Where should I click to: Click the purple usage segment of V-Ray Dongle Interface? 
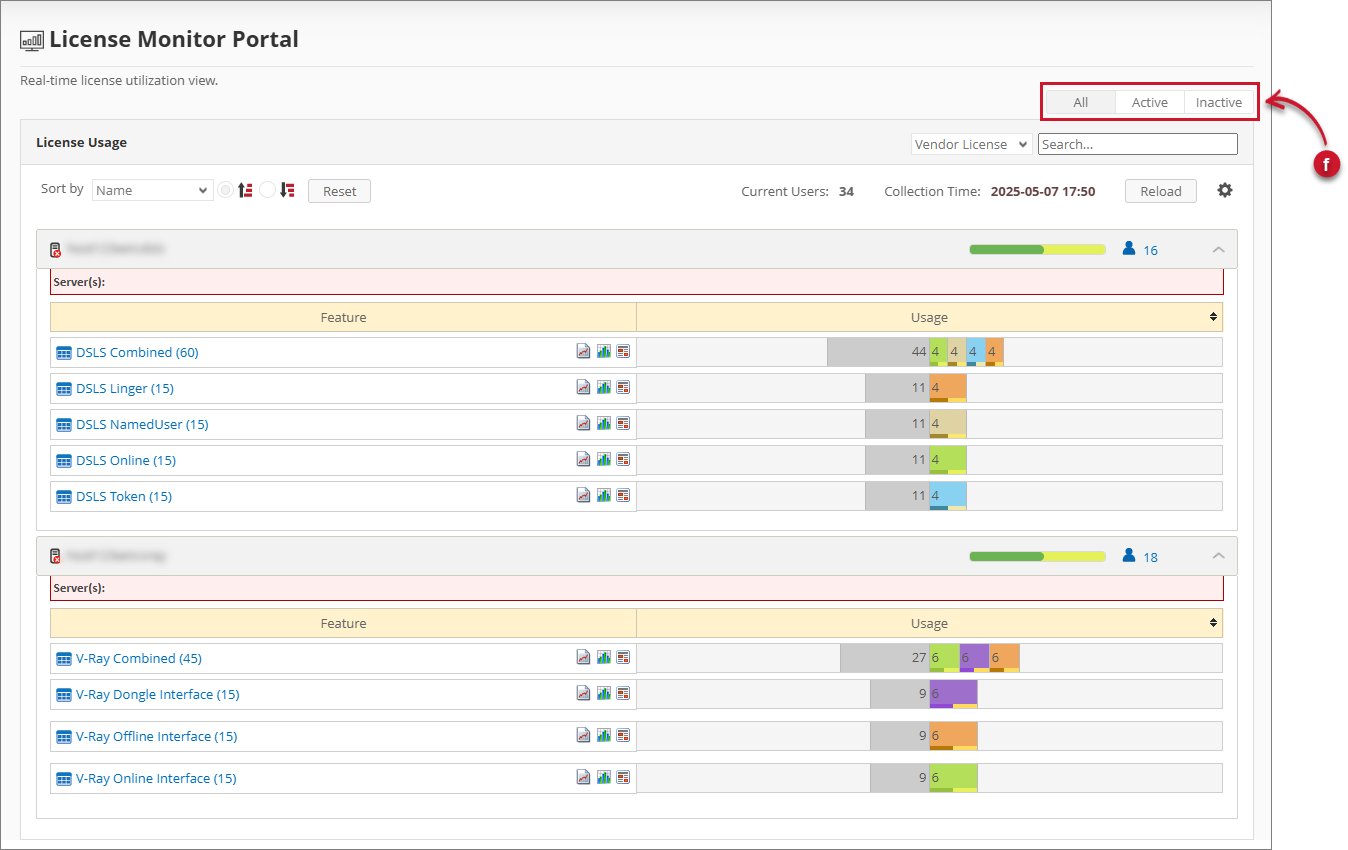tap(953, 693)
